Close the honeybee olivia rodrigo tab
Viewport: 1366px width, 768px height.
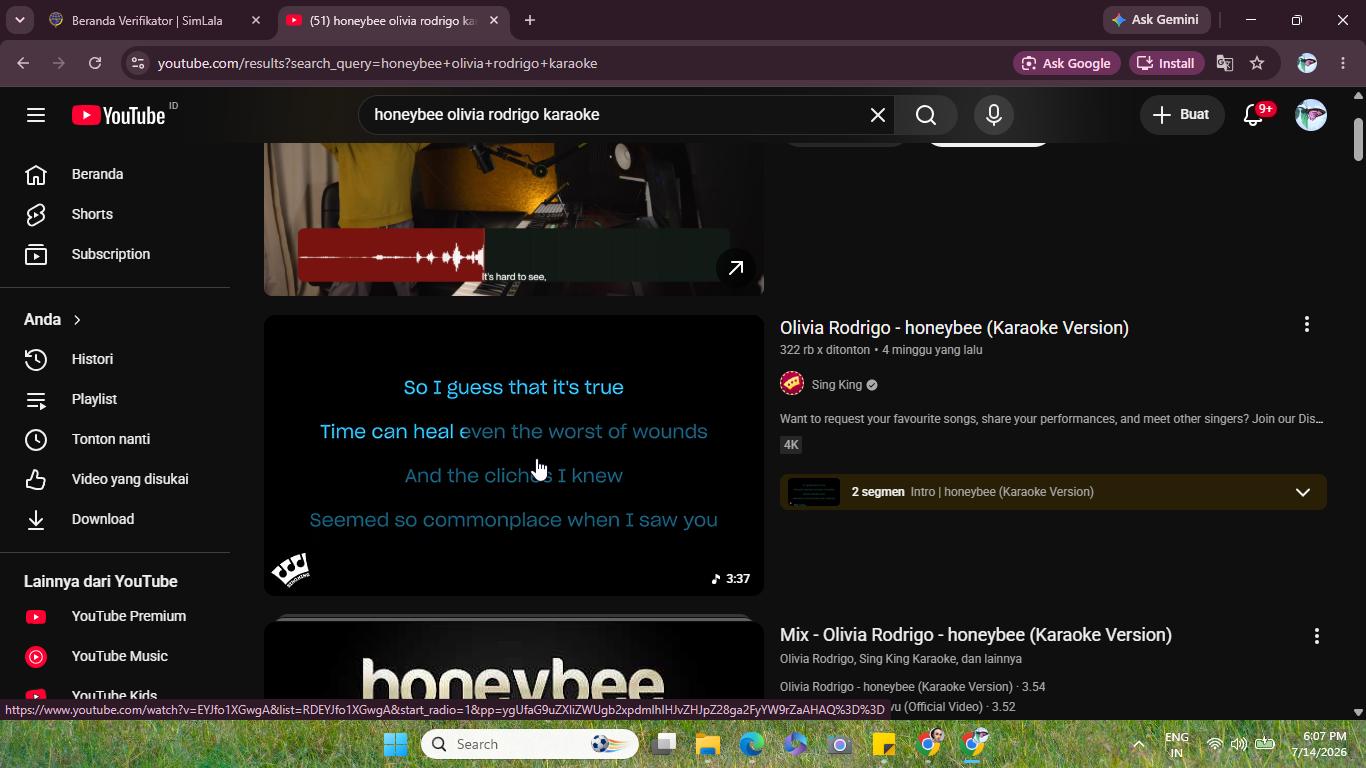point(494,20)
